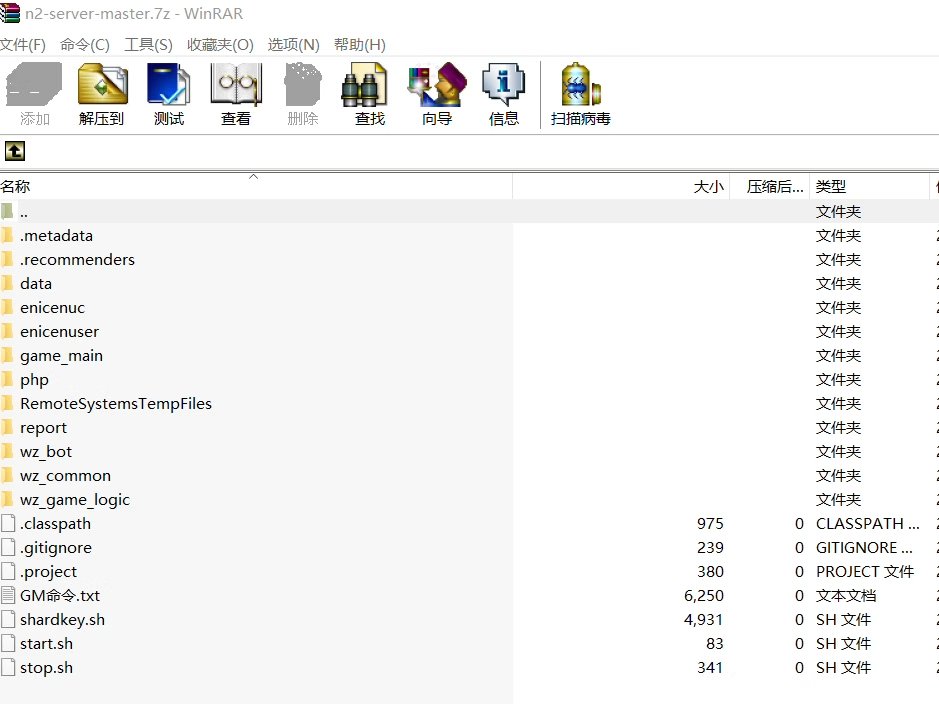This screenshot has height=704, width=939.
Task: Select the shardkey.sh file icon
Action: tap(8, 619)
